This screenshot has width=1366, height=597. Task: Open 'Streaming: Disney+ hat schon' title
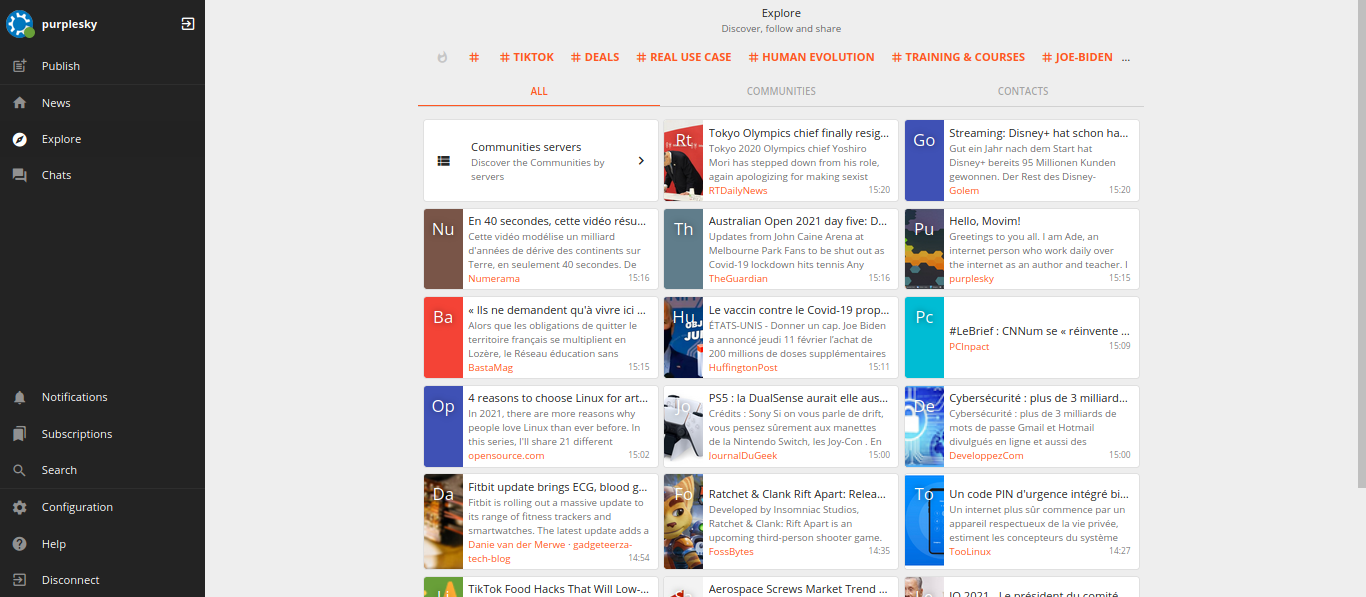tap(1039, 133)
